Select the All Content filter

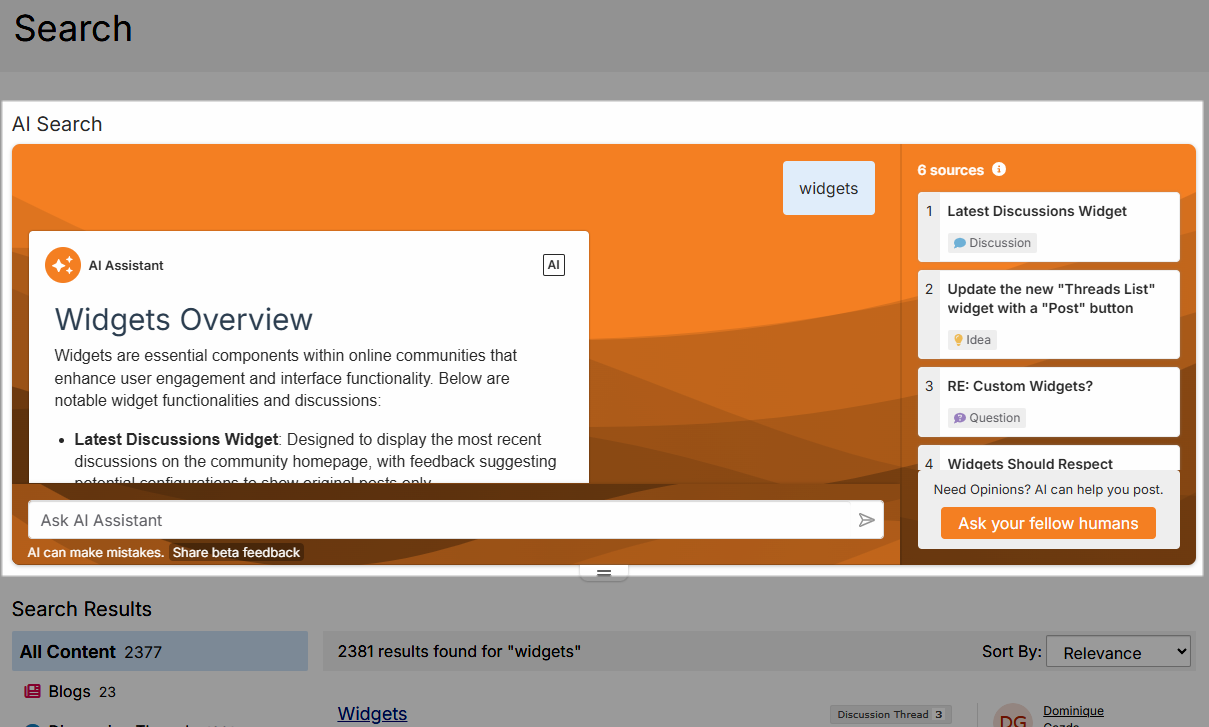click(160, 651)
